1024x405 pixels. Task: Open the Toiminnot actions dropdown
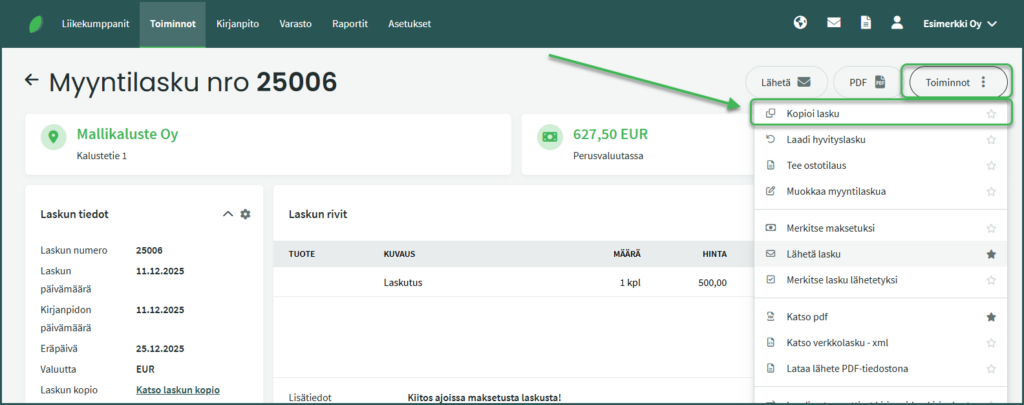point(955,83)
